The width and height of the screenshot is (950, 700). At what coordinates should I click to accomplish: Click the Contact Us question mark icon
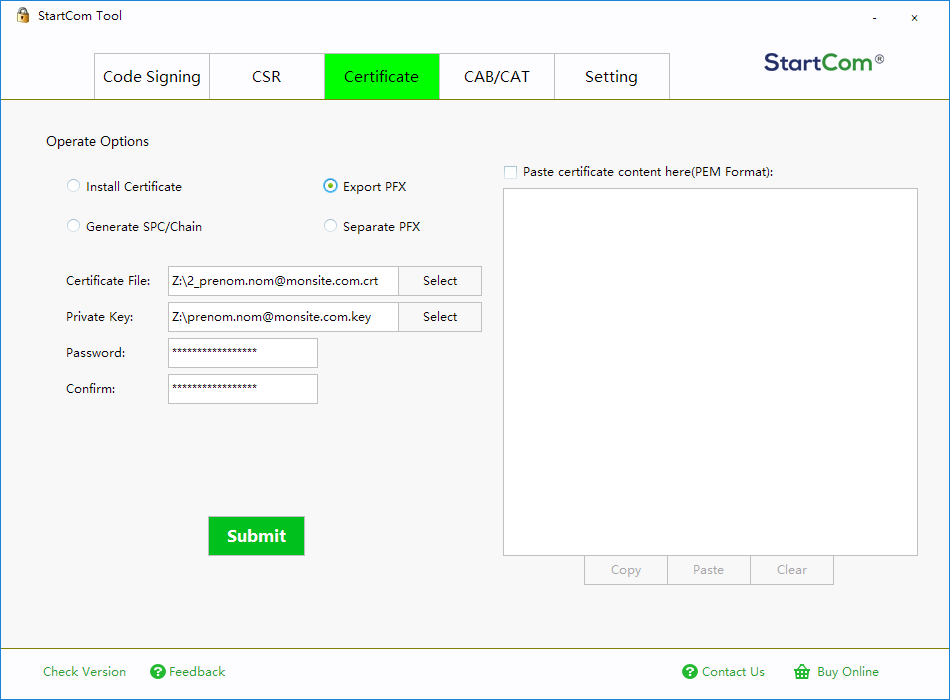point(689,672)
